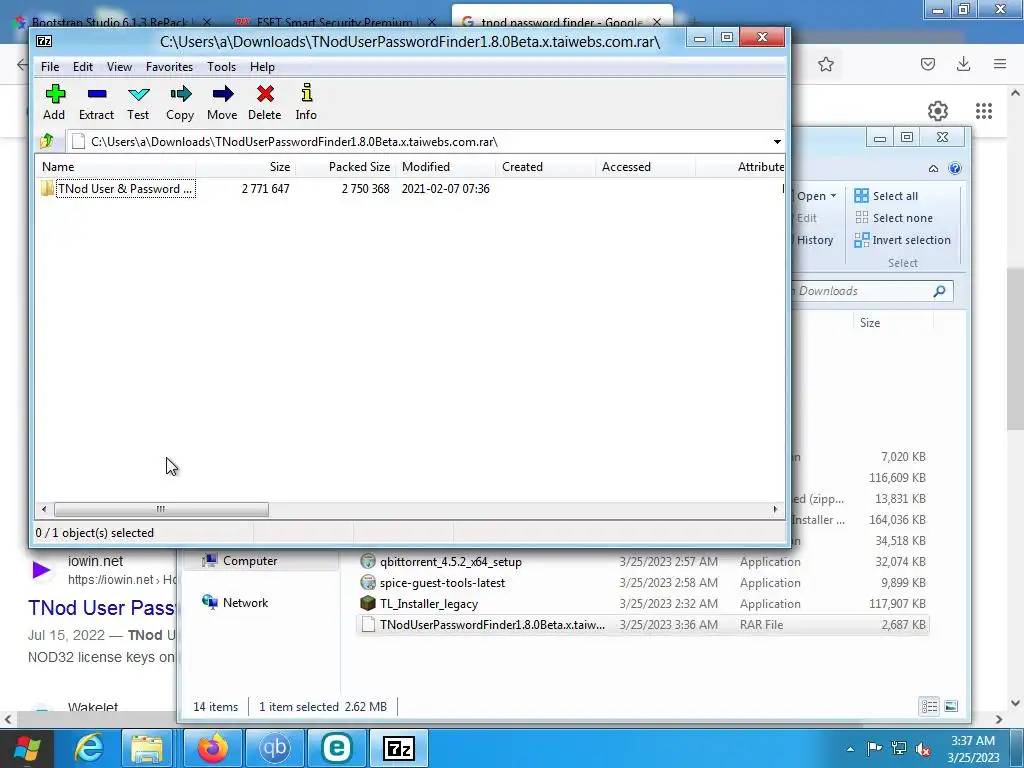Click History in Explorer ribbon
Viewport: 1024px width, 768px height.
coord(814,240)
